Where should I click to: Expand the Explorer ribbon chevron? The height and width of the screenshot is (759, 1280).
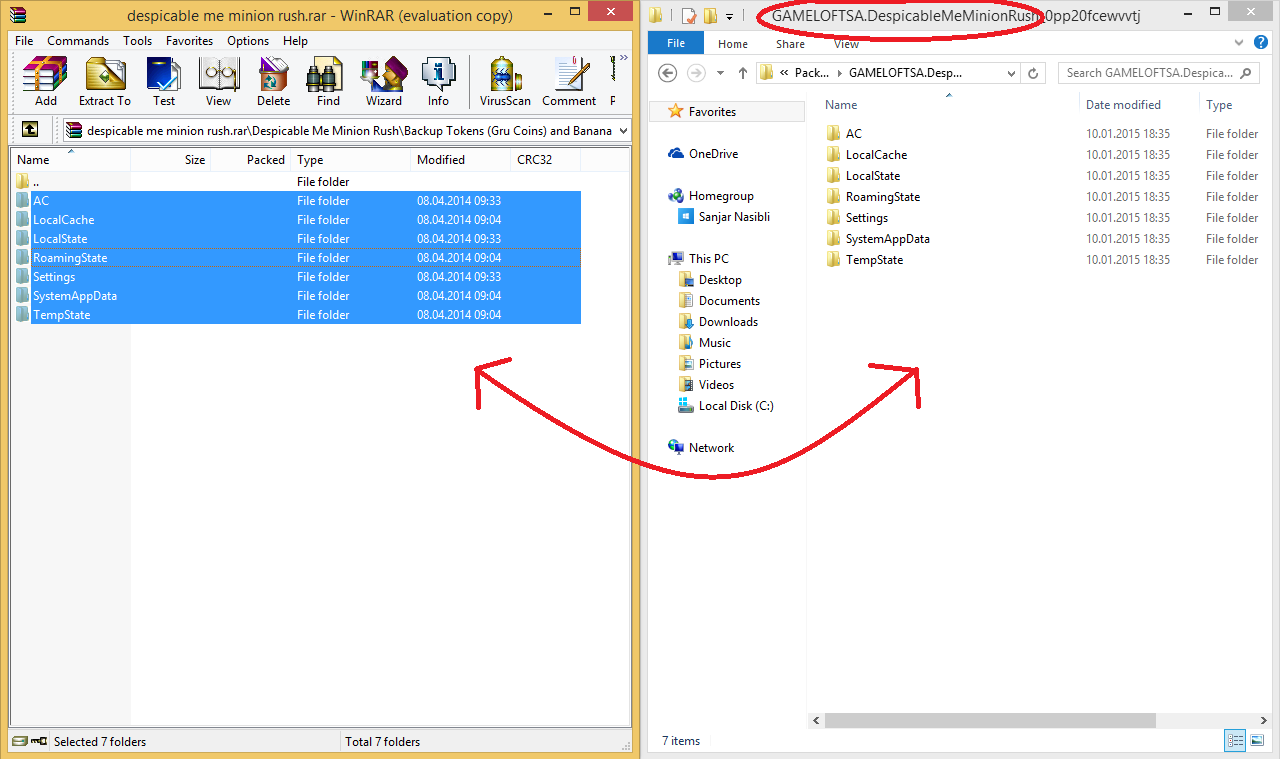[x=1239, y=43]
